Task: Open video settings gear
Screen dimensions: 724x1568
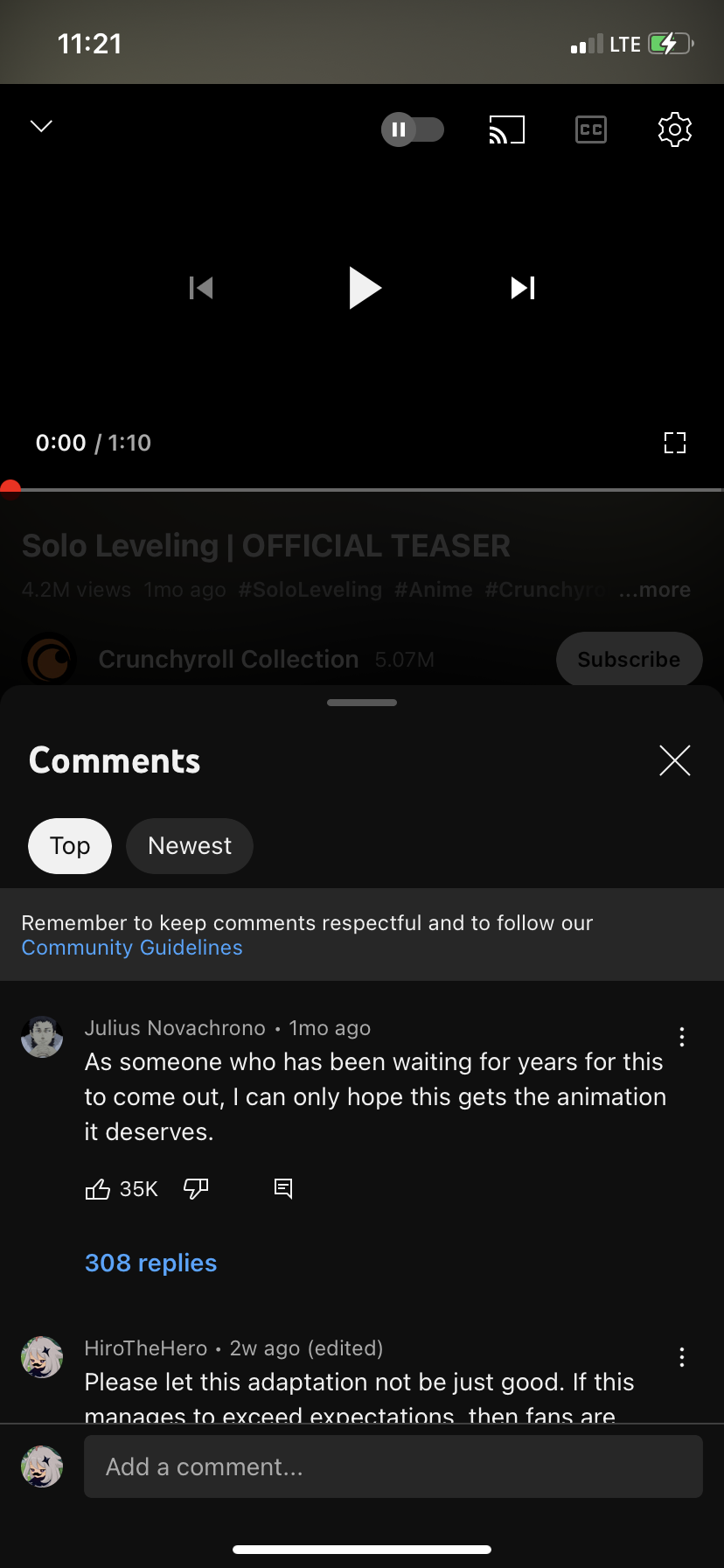Action: point(674,130)
